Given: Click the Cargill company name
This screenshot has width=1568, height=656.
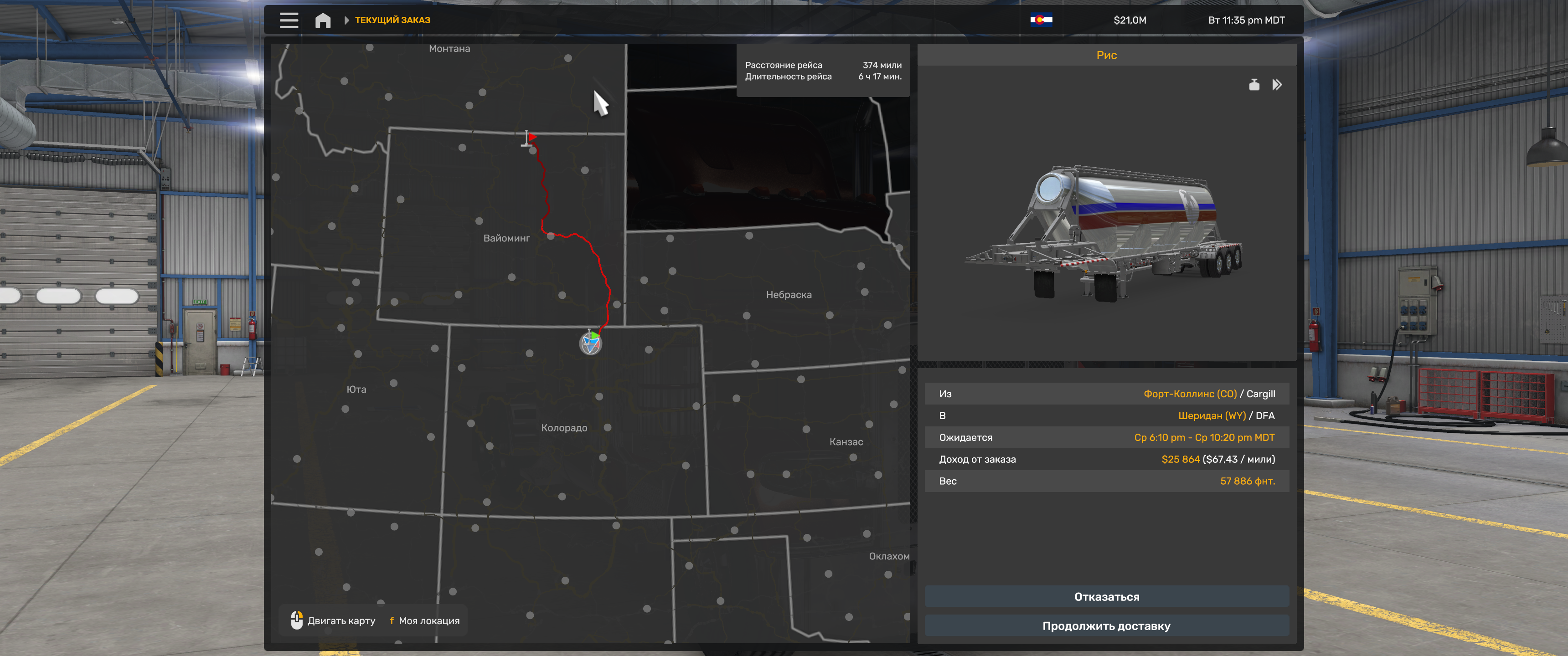Looking at the screenshot, I should tap(1261, 394).
